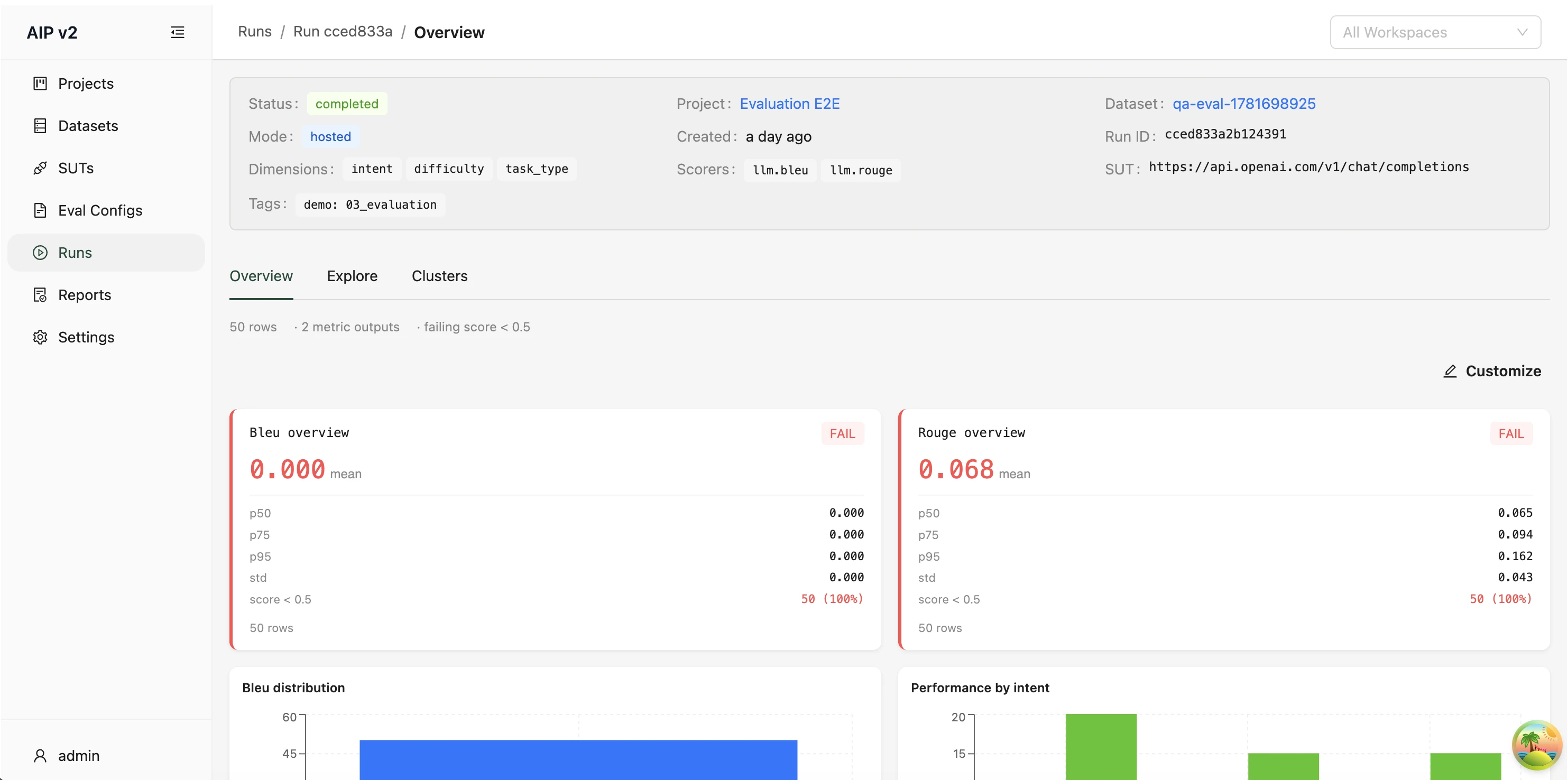
Task: Switch to the Explore tab
Action: click(x=352, y=276)
